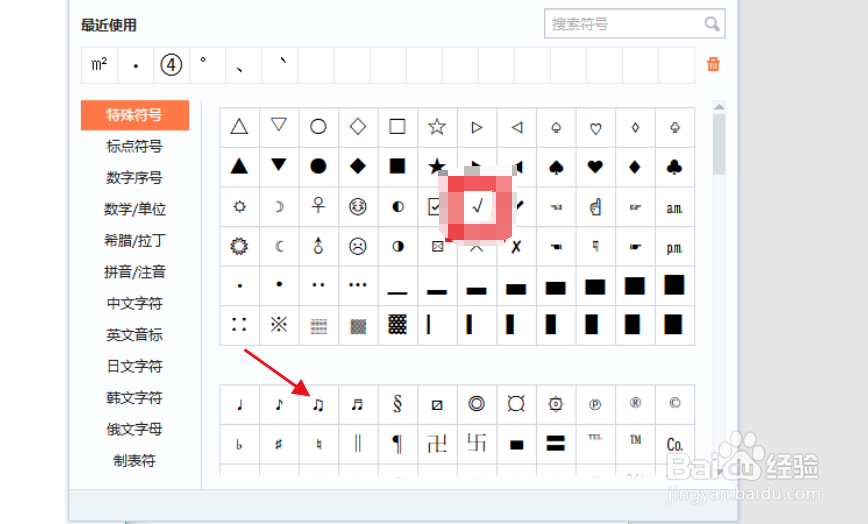Insert the female sign symbol
The height and width of the screenshot is (524, 868).
point(318,206)
